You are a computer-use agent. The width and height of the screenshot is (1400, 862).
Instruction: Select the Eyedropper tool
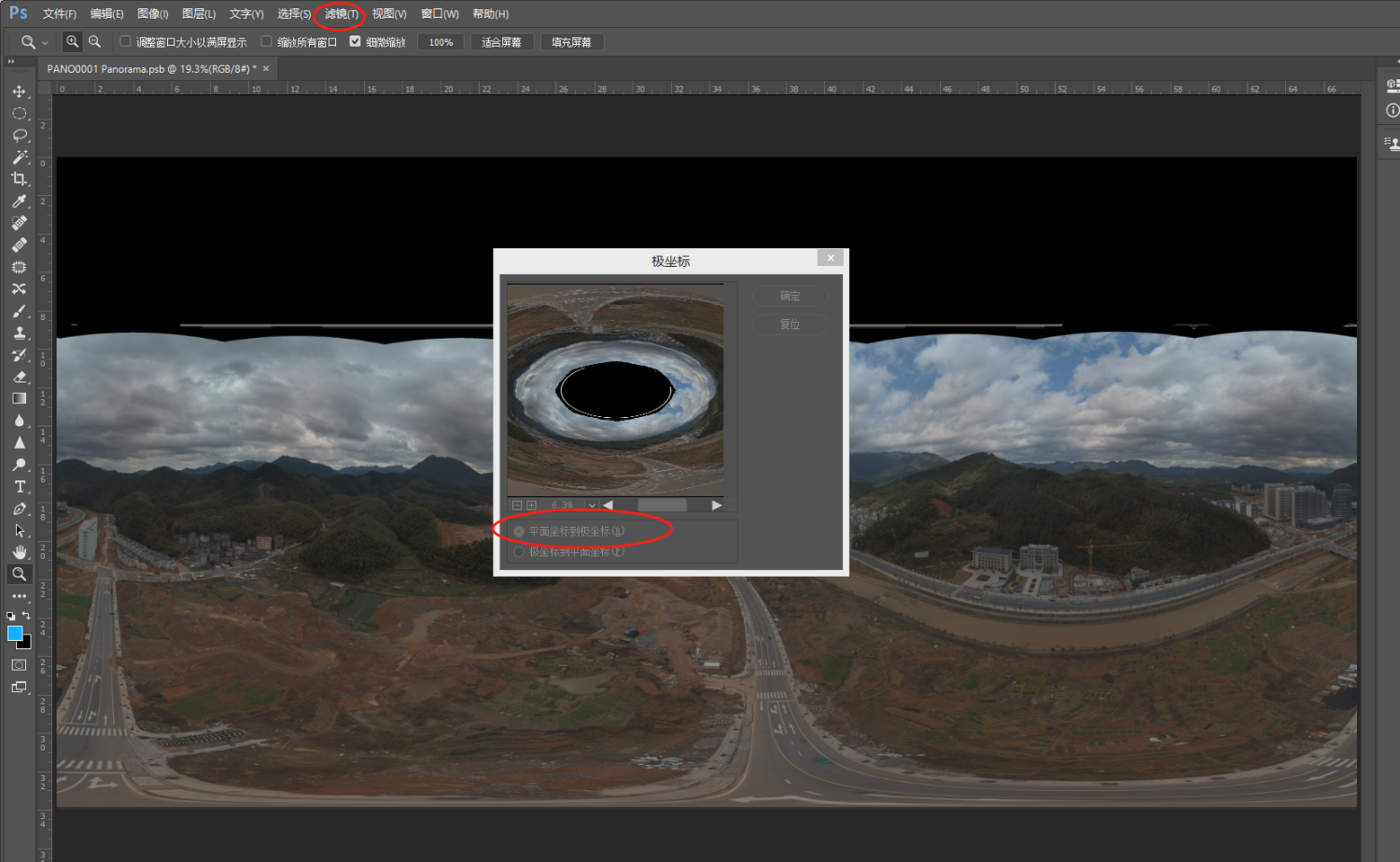(x=19, y=202)
